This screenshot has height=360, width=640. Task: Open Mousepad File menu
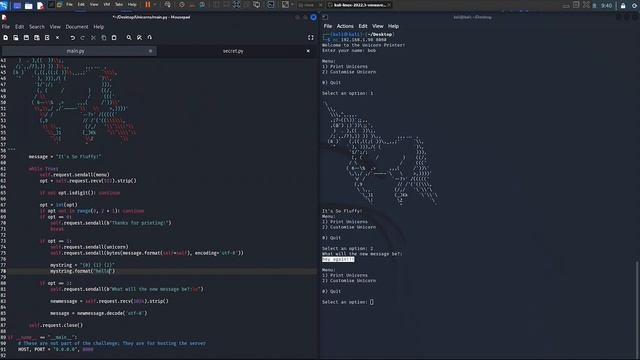(6, 27)
